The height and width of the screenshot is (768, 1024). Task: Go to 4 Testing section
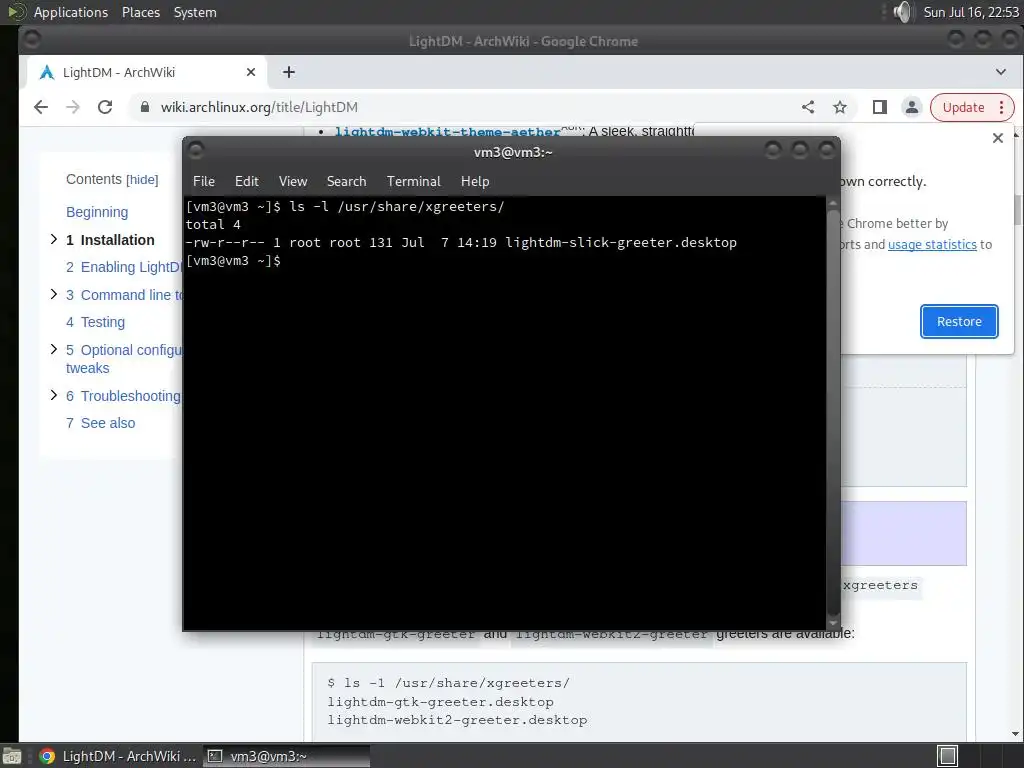95,322
